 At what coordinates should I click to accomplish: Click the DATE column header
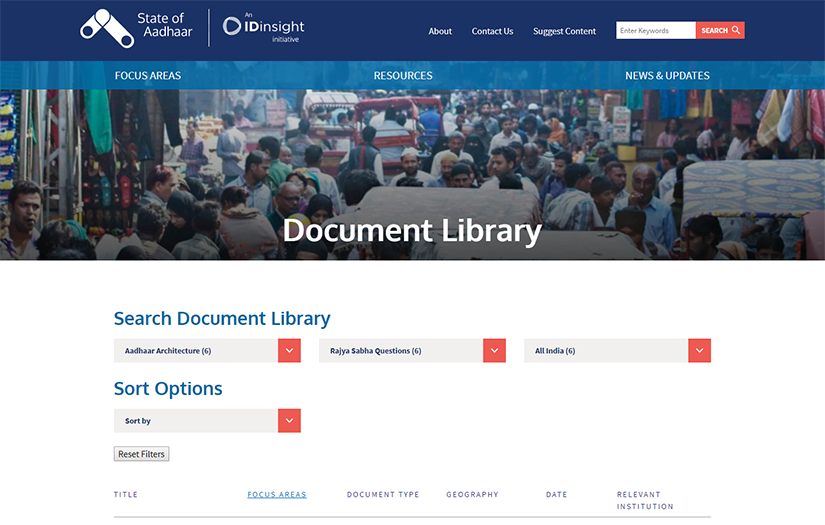click(x=556, y=494)
